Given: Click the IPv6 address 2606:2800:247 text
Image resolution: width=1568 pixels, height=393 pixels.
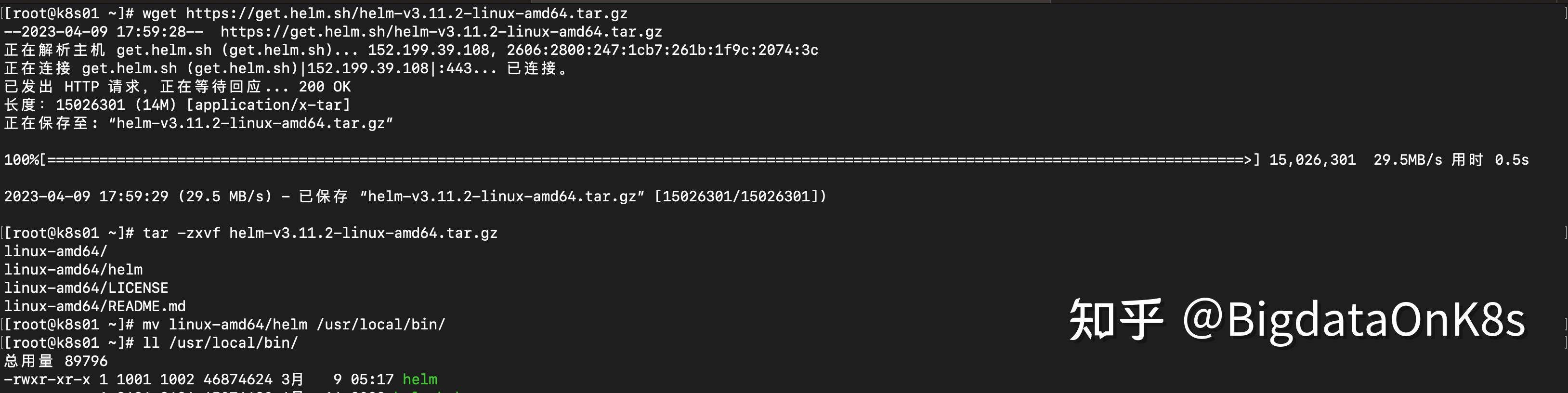Looking at the screenshot, I should [x=662, y=50].
